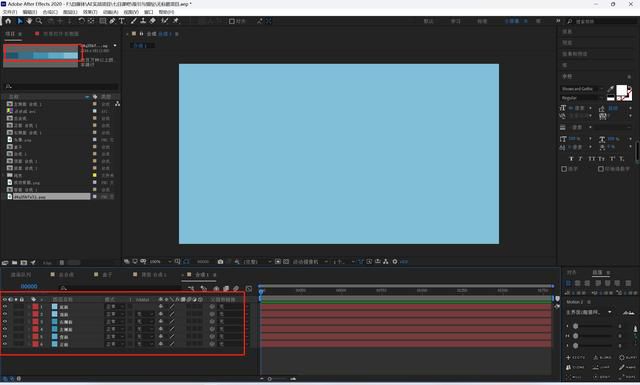Open the Help menu

pos(166,12)
